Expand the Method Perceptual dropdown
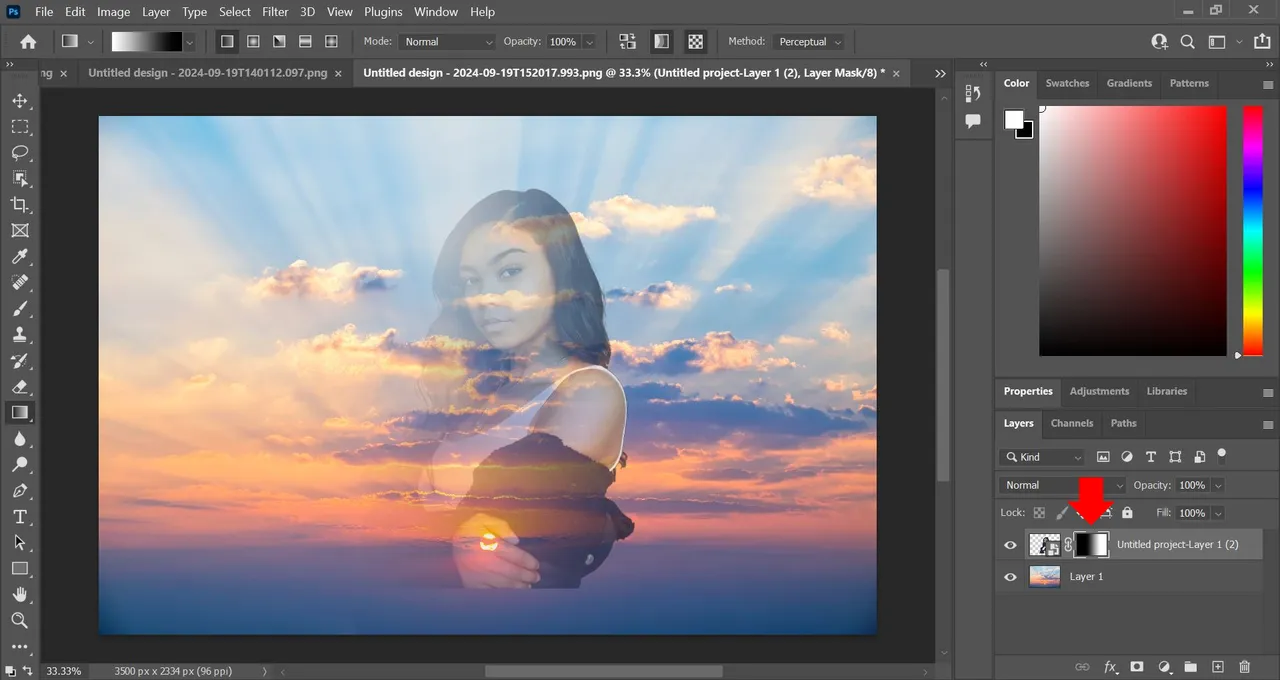The height and width of the screenshot is (680, 1280). coord(810,42)
